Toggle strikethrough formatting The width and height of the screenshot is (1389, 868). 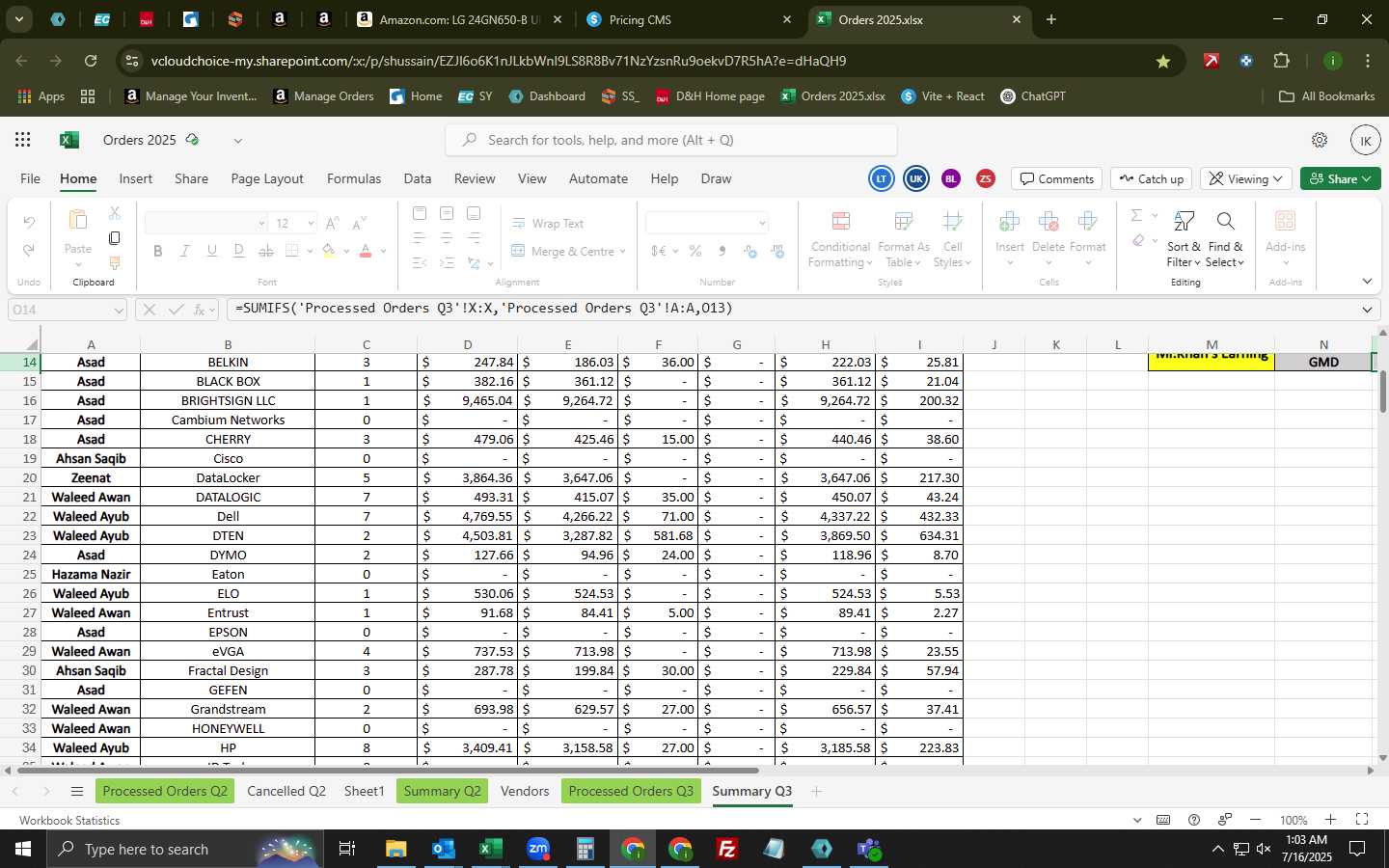pos(265,251)
